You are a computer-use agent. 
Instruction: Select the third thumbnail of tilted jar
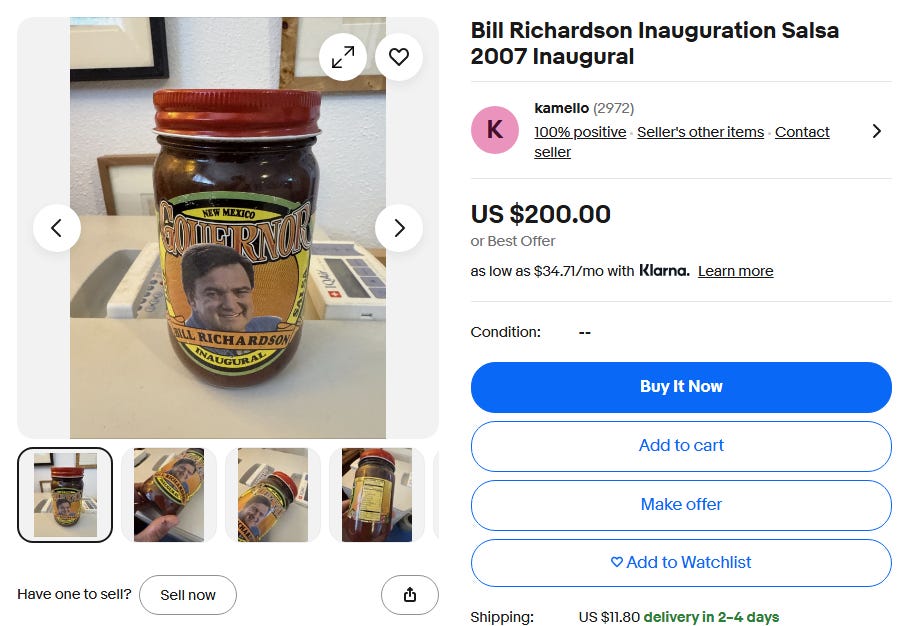tap(273, 495)
